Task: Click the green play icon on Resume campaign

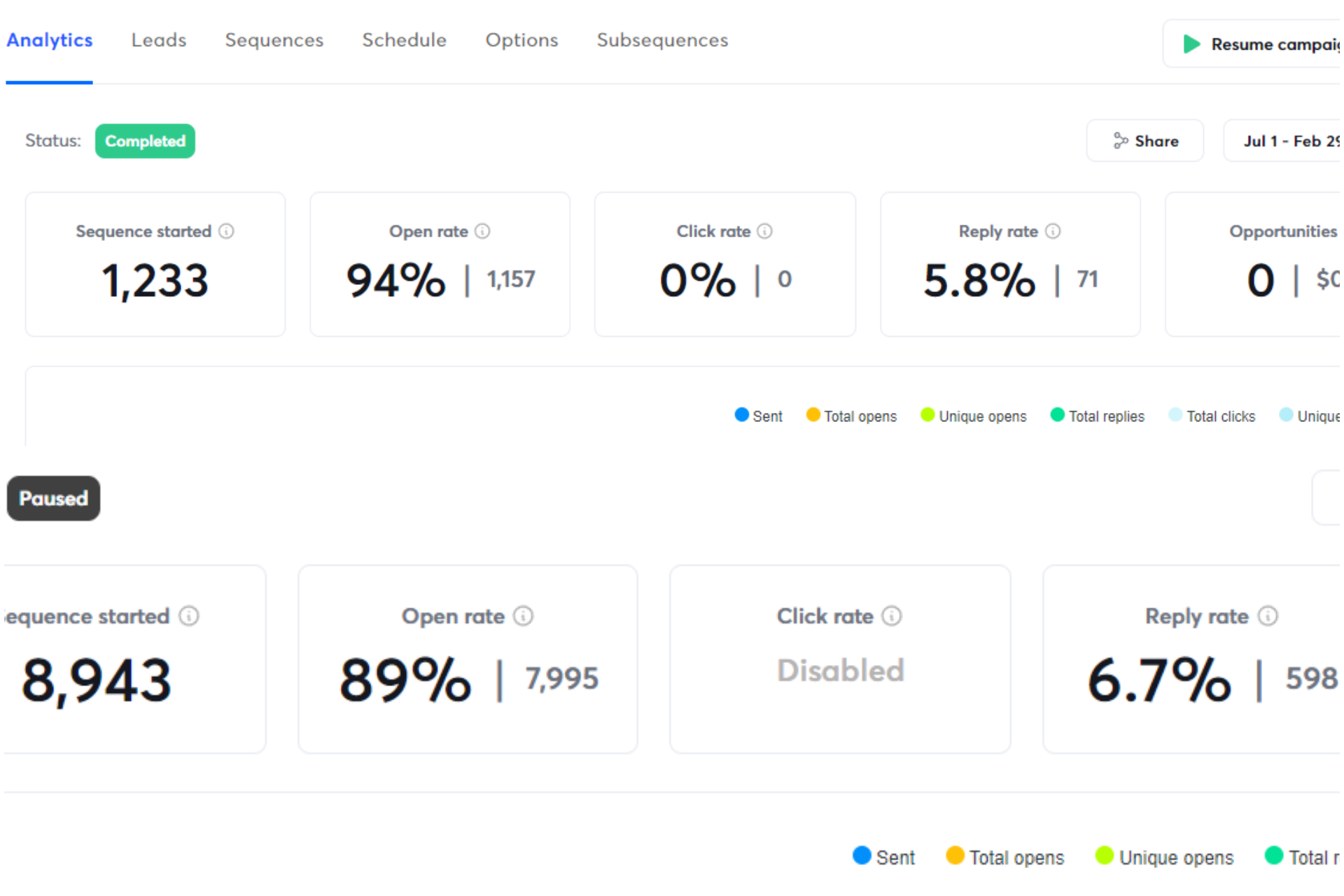Action: click(1190, 43)
